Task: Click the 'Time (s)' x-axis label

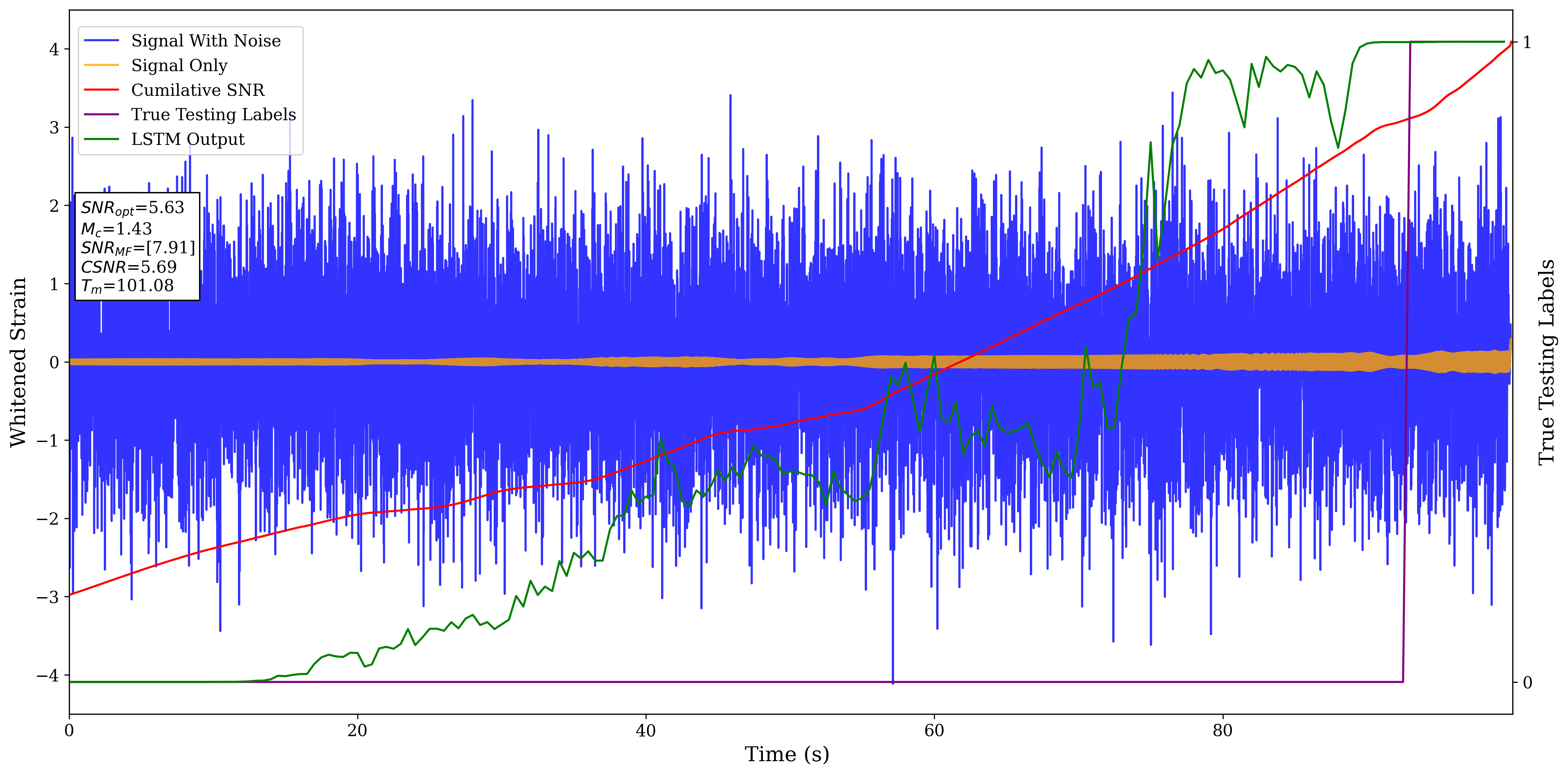Action: click(x=786, y=754)
